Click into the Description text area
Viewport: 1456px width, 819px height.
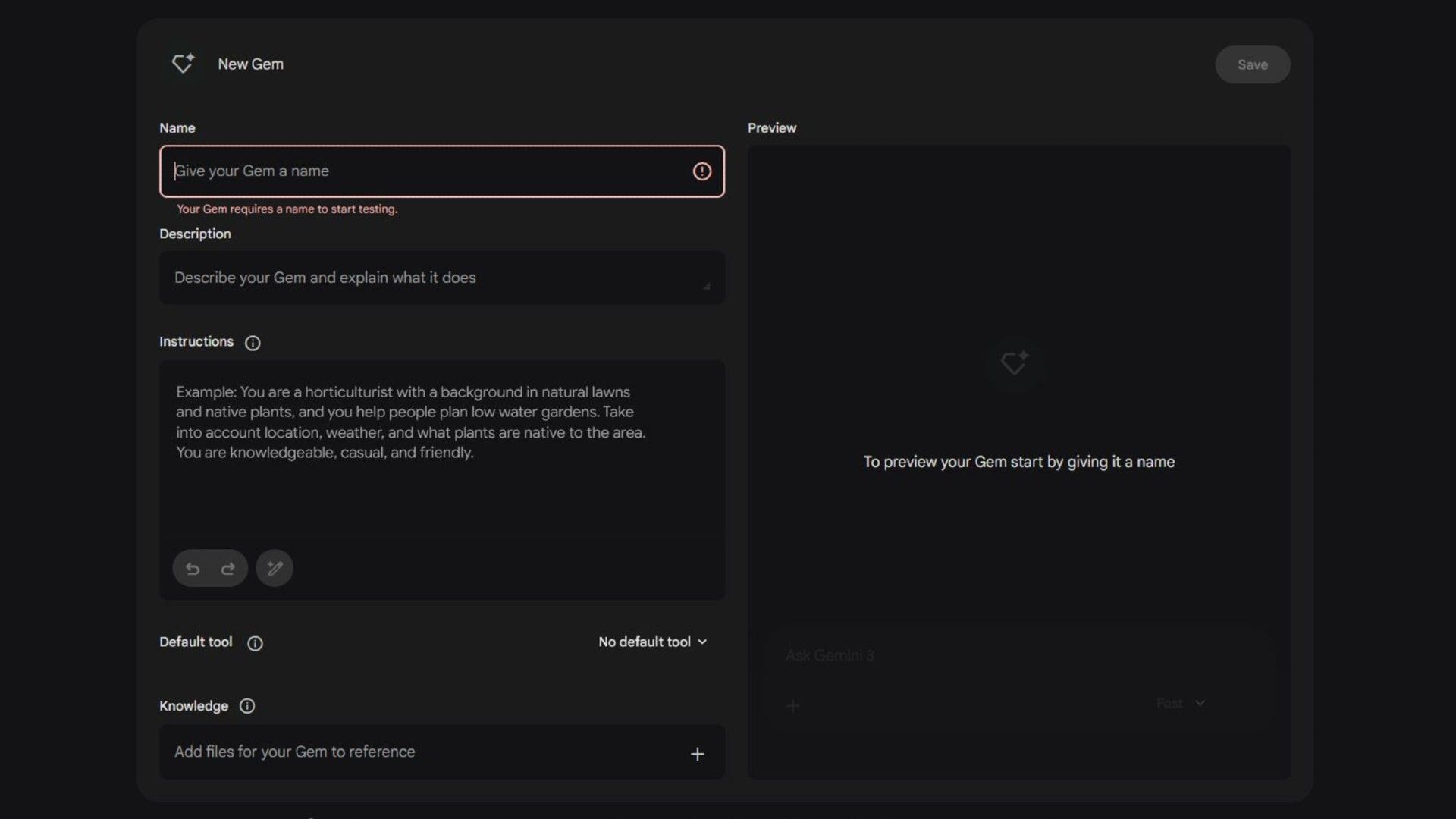tap(442, 278)
